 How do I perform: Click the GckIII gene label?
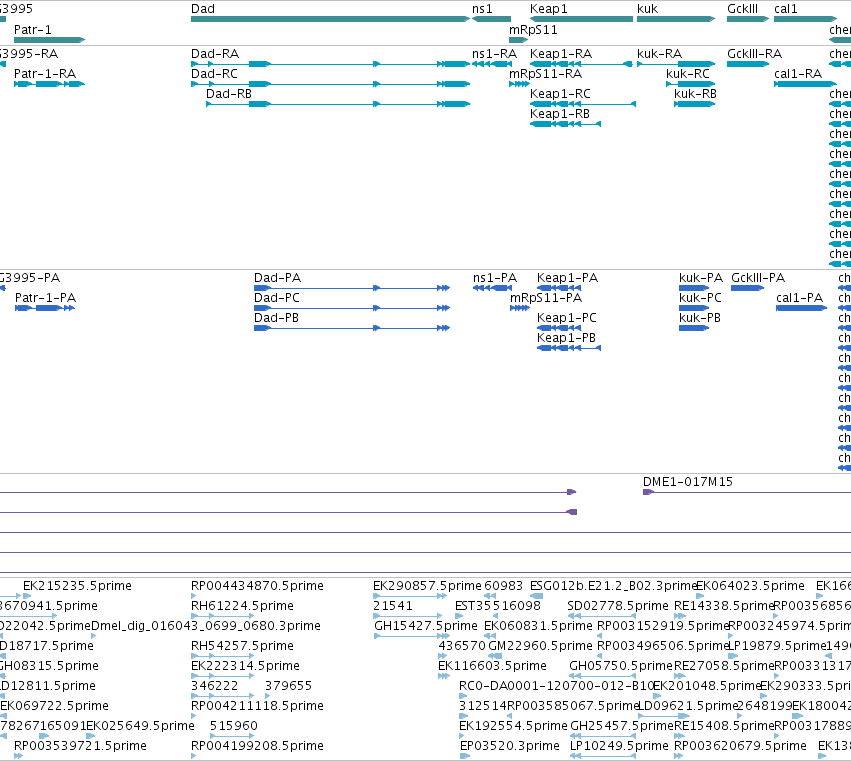pyautogui.click(x=742, y=9)
